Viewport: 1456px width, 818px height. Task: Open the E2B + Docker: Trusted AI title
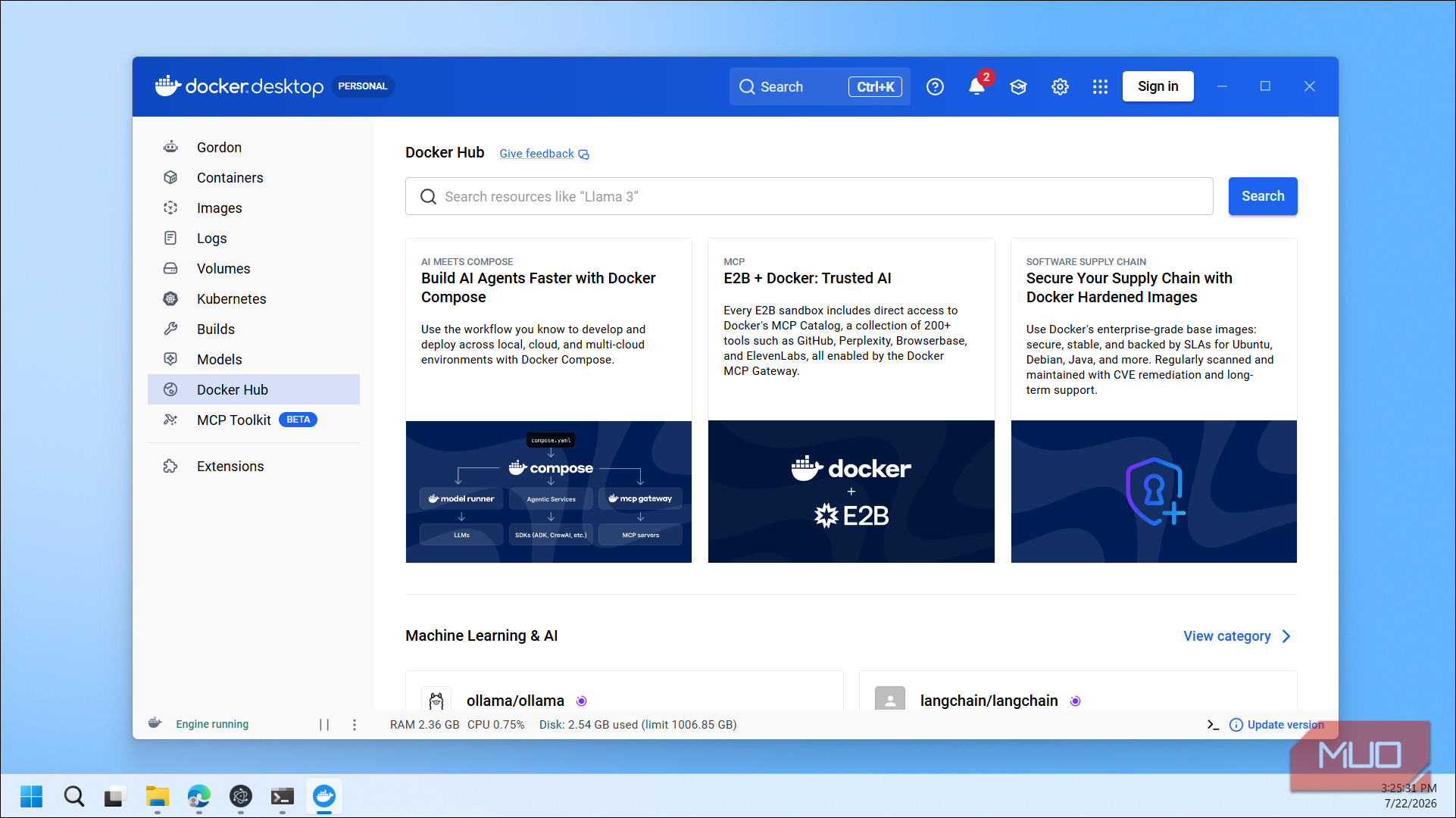click(x=807, y=278)
